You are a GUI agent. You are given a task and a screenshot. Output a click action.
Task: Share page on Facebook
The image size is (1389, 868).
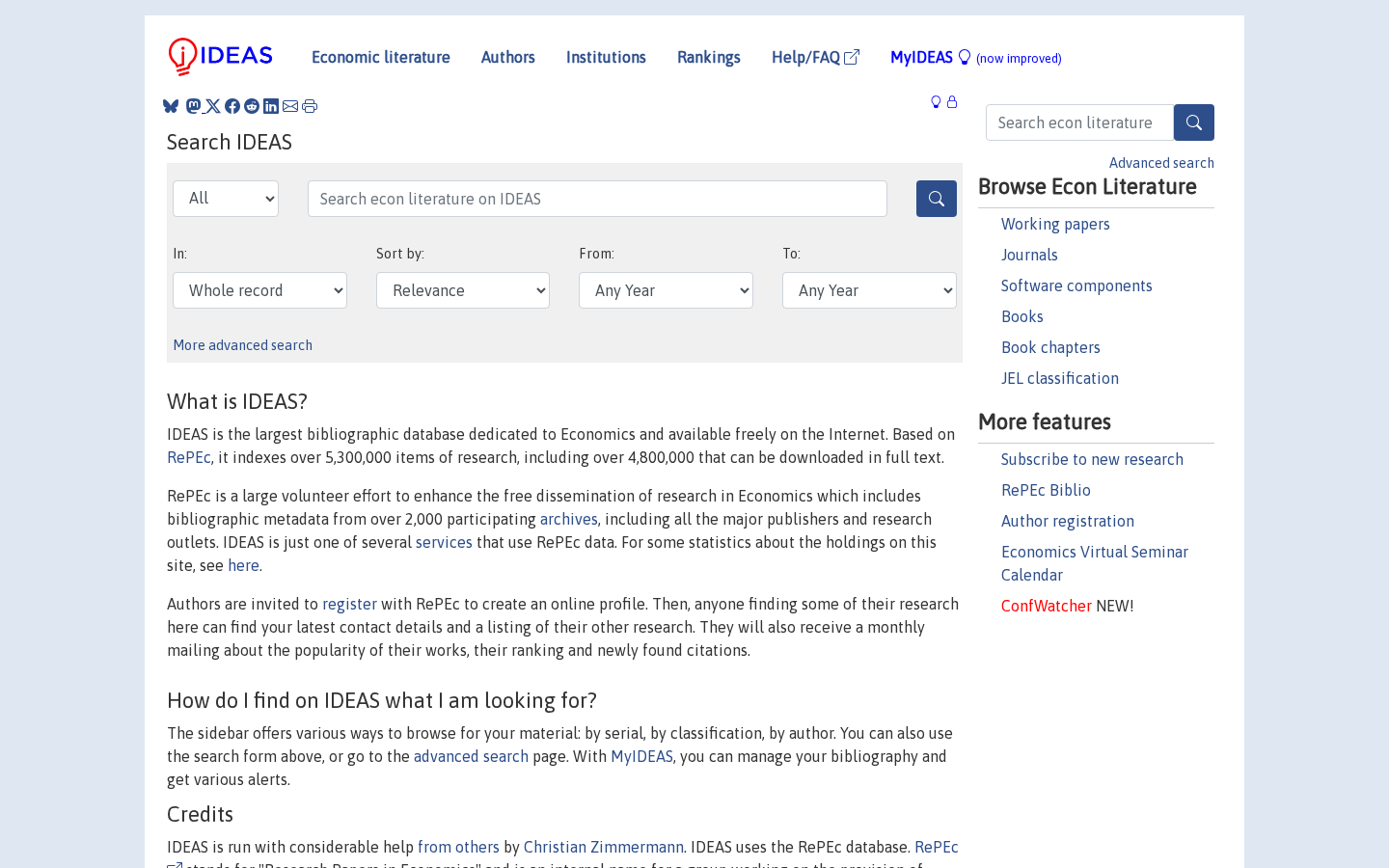pos(232,106)
